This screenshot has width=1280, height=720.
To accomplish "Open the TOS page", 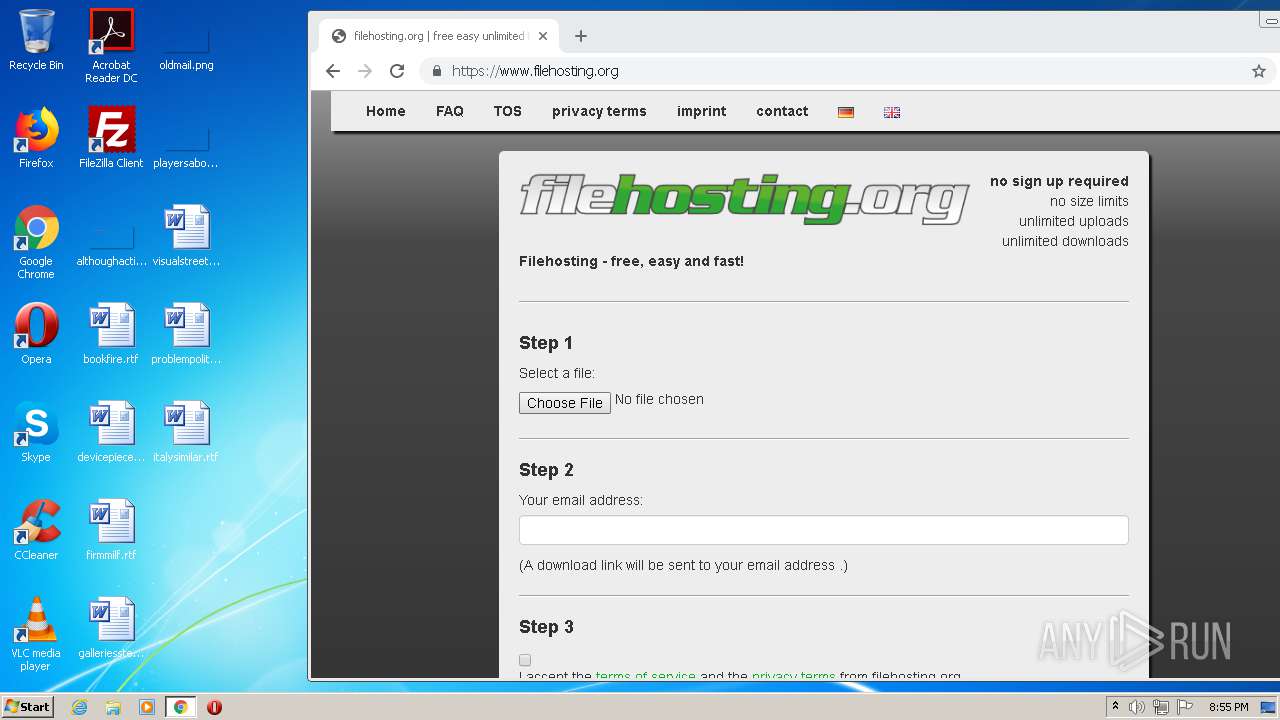I will [508, 111].
